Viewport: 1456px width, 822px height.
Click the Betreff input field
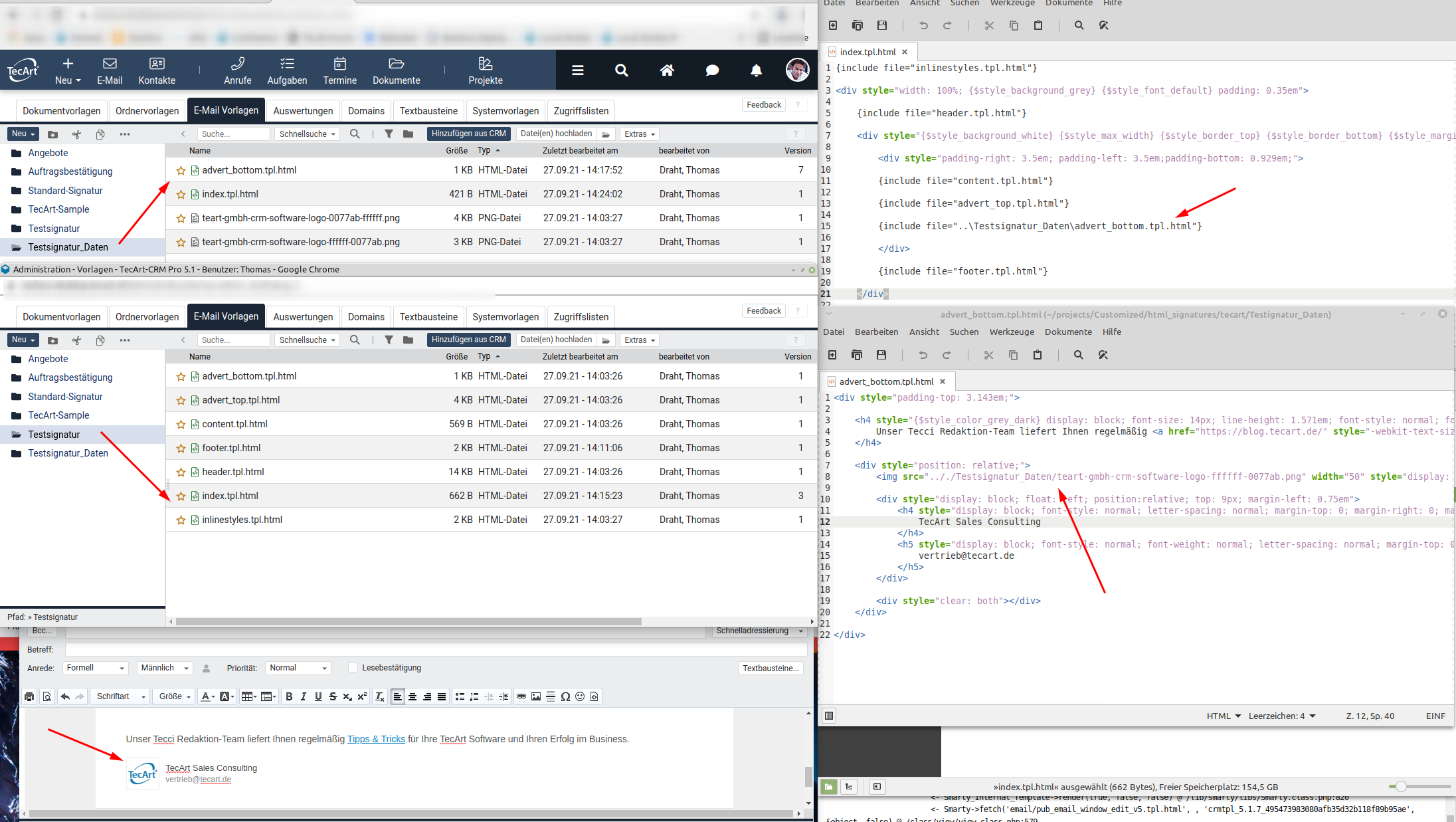[436, 650]
